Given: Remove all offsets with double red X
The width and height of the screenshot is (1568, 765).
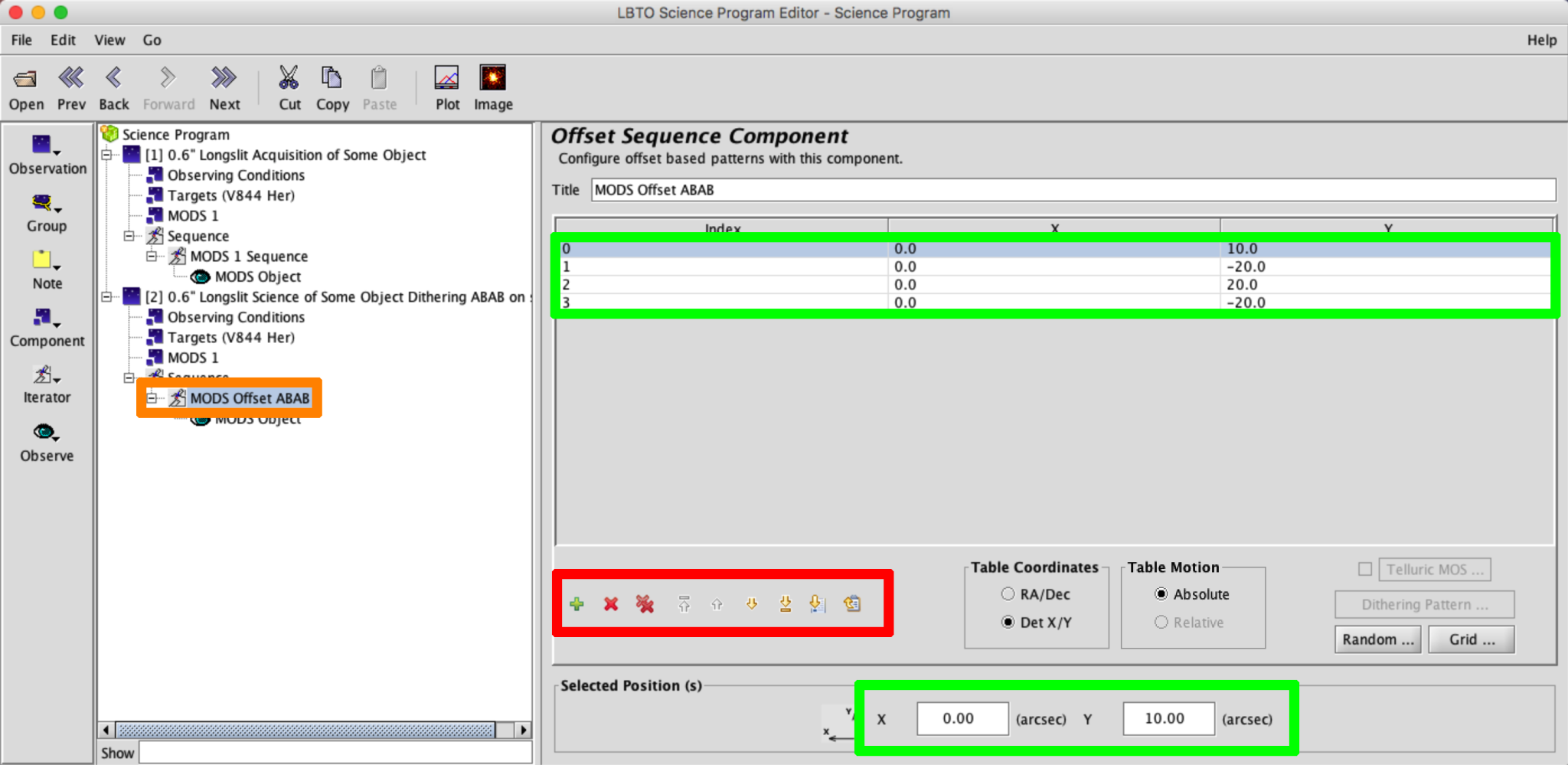Looking at the screenshot, I should (x=645, y=604).
